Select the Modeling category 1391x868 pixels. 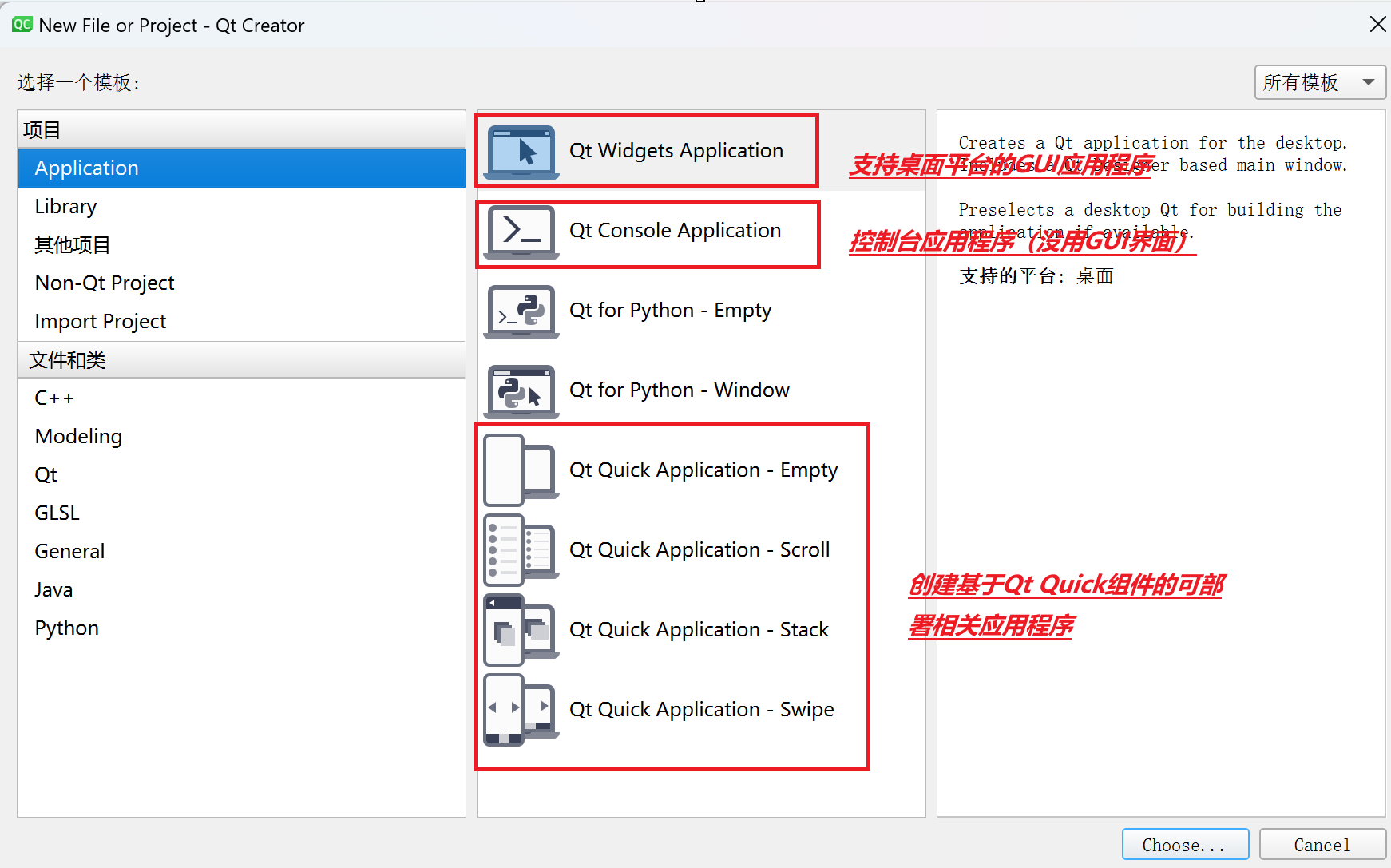click(241, 437)
